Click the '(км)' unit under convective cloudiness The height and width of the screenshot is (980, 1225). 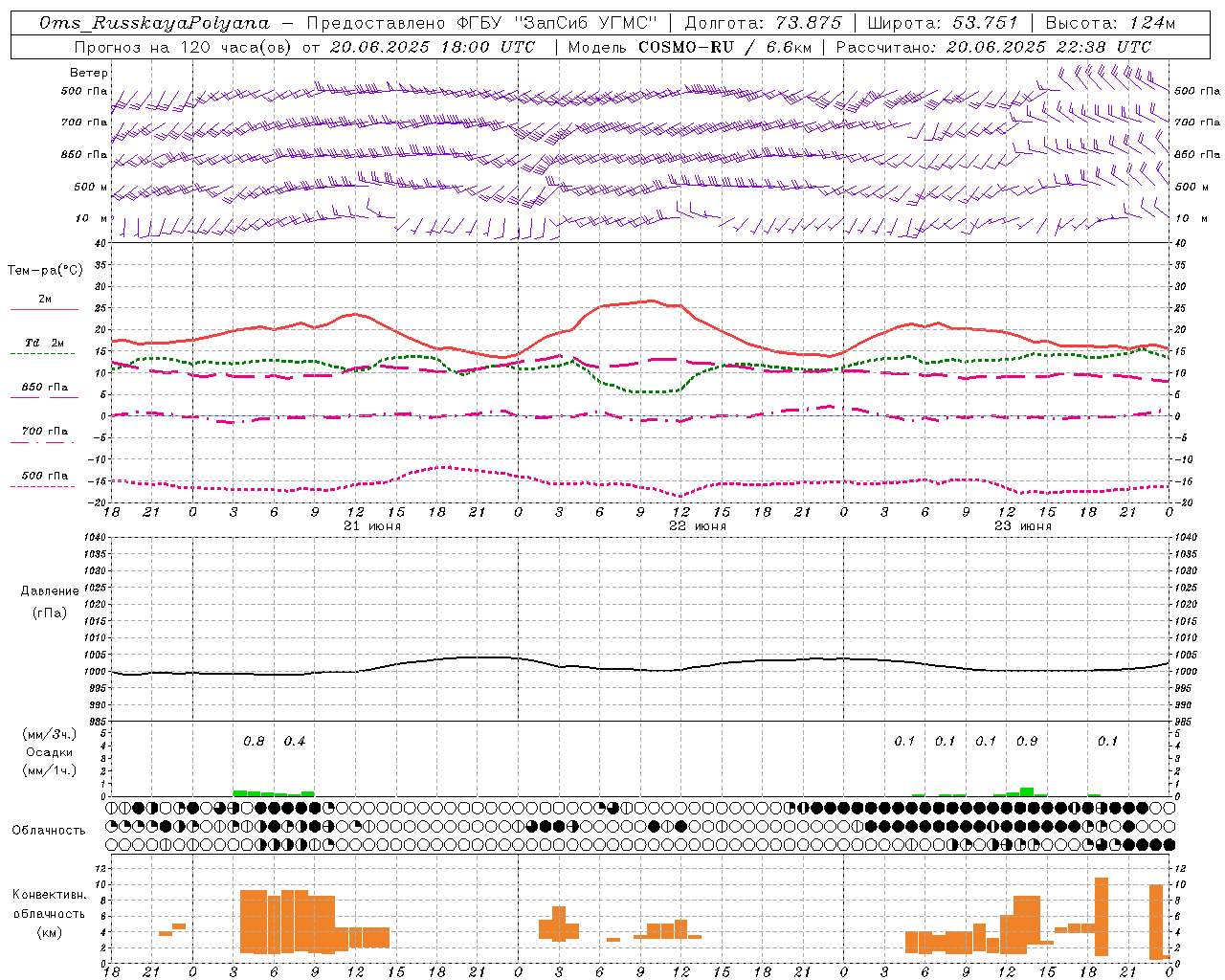coord(50,932)
